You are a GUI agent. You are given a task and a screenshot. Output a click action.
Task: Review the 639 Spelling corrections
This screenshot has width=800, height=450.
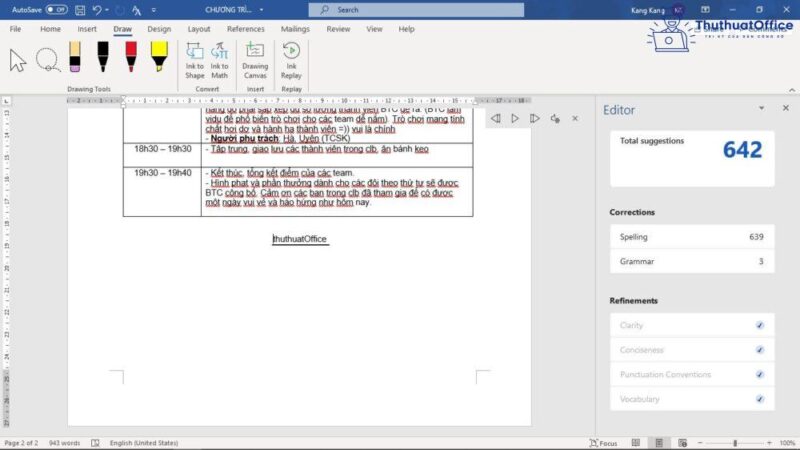click(690, 237)
